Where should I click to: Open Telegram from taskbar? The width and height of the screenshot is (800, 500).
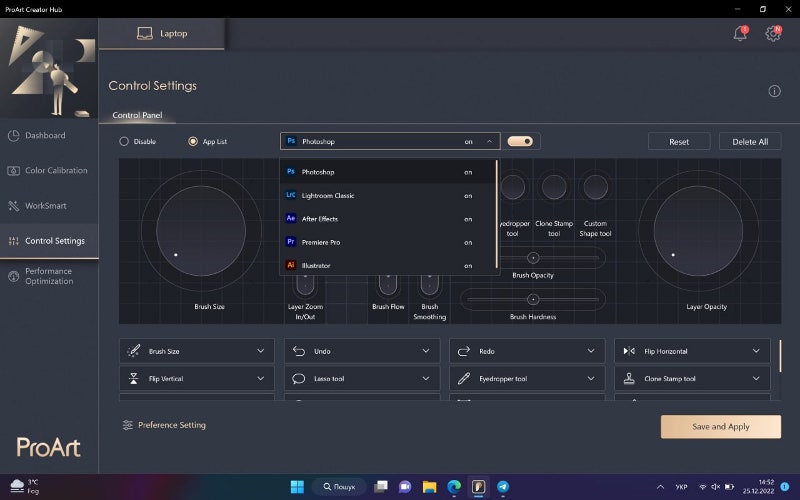(x=503, y=487)
